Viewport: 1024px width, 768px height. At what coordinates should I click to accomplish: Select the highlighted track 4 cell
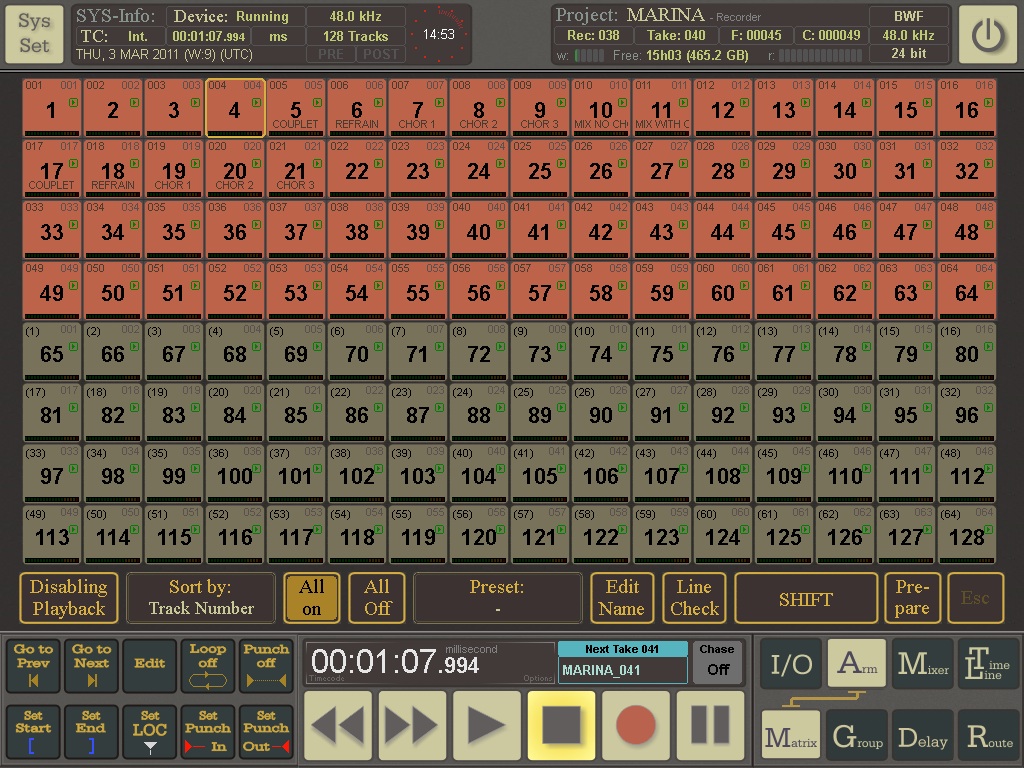[234, 108]
